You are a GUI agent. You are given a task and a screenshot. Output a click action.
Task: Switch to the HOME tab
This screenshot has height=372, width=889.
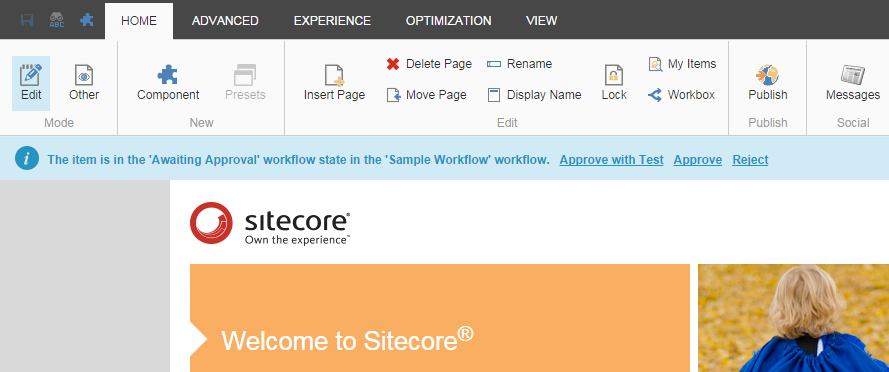139,21
